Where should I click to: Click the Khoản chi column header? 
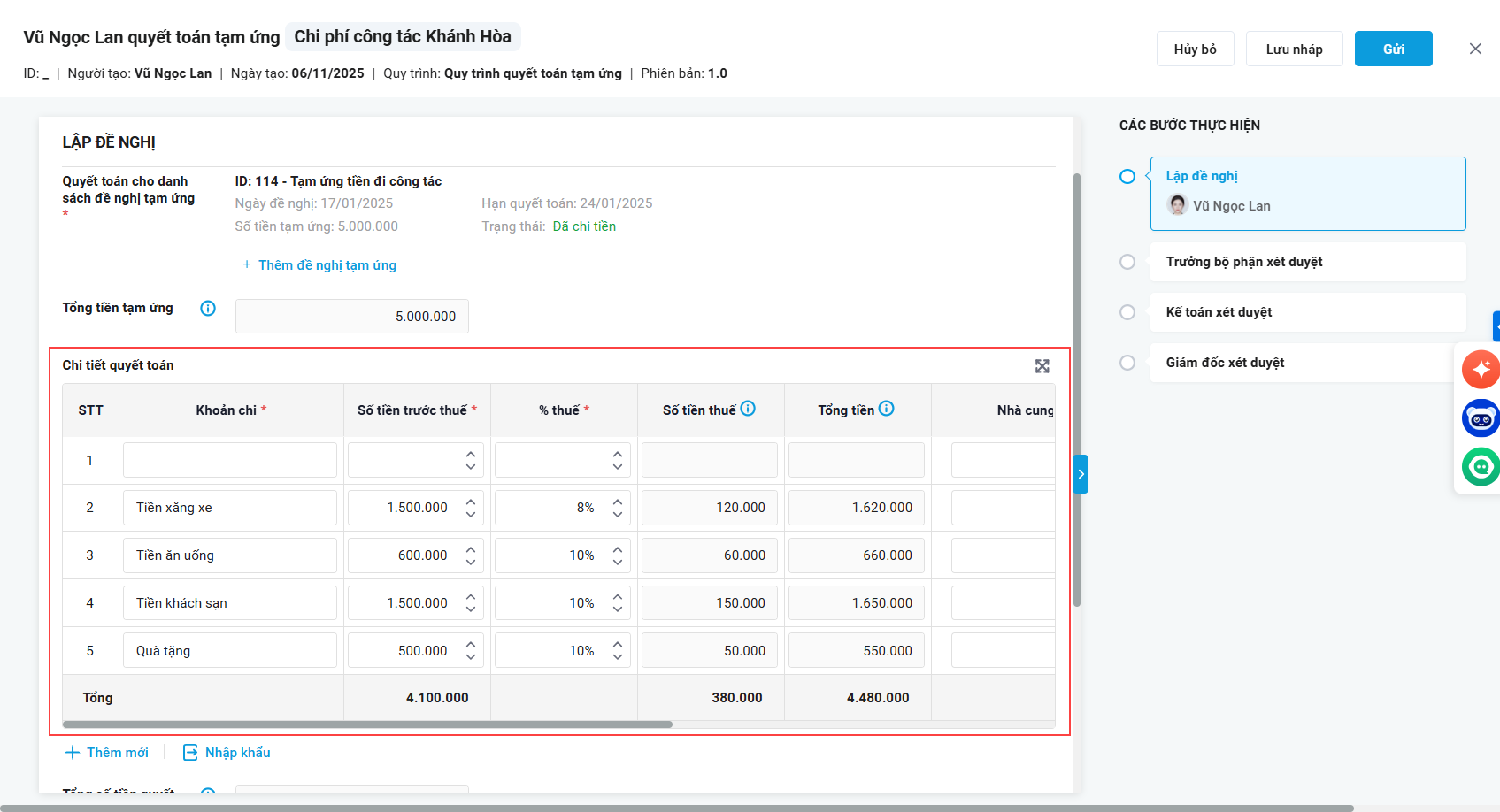pos(231,410)
